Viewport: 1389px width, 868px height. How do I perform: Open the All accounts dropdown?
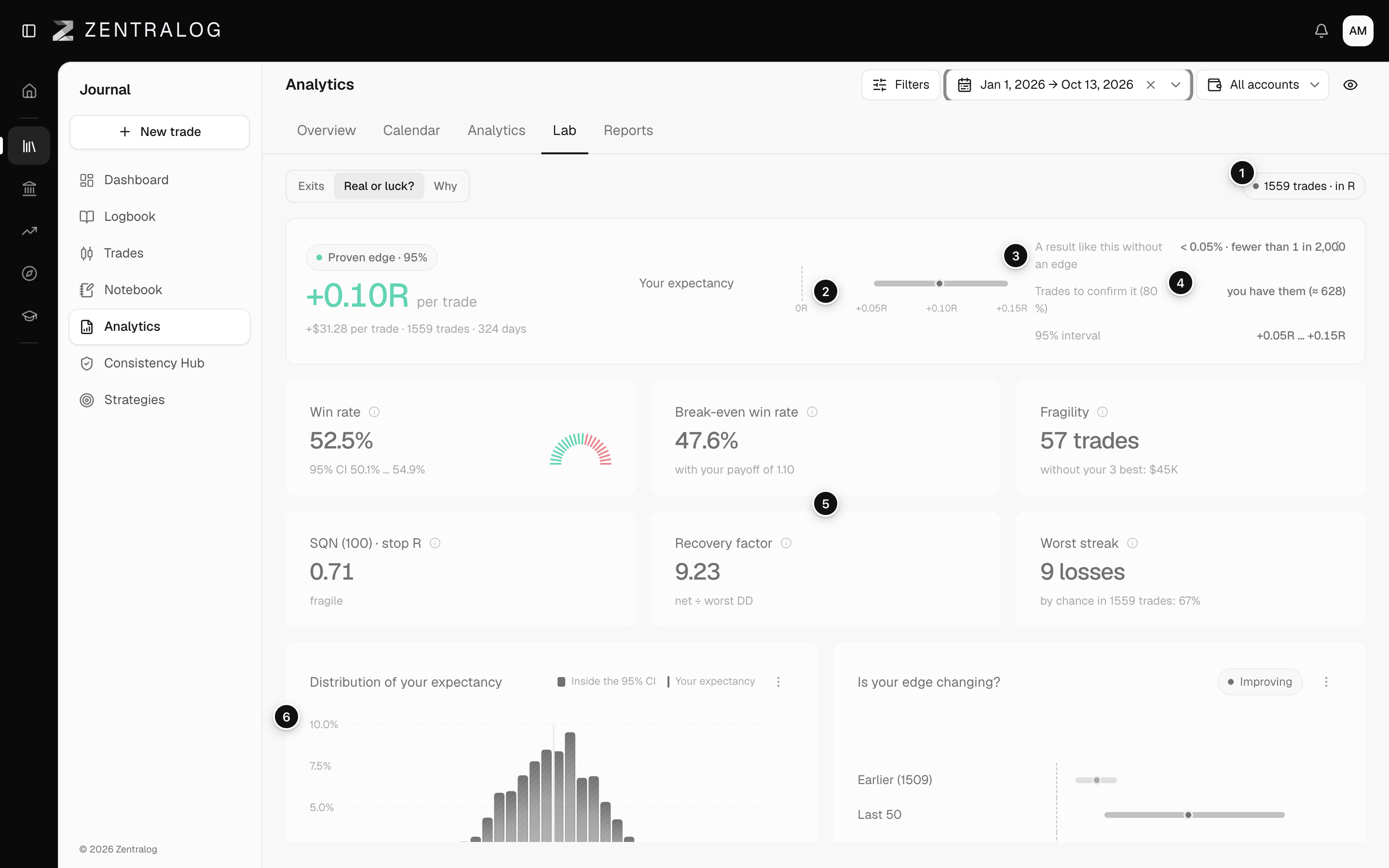[1263, 85]
